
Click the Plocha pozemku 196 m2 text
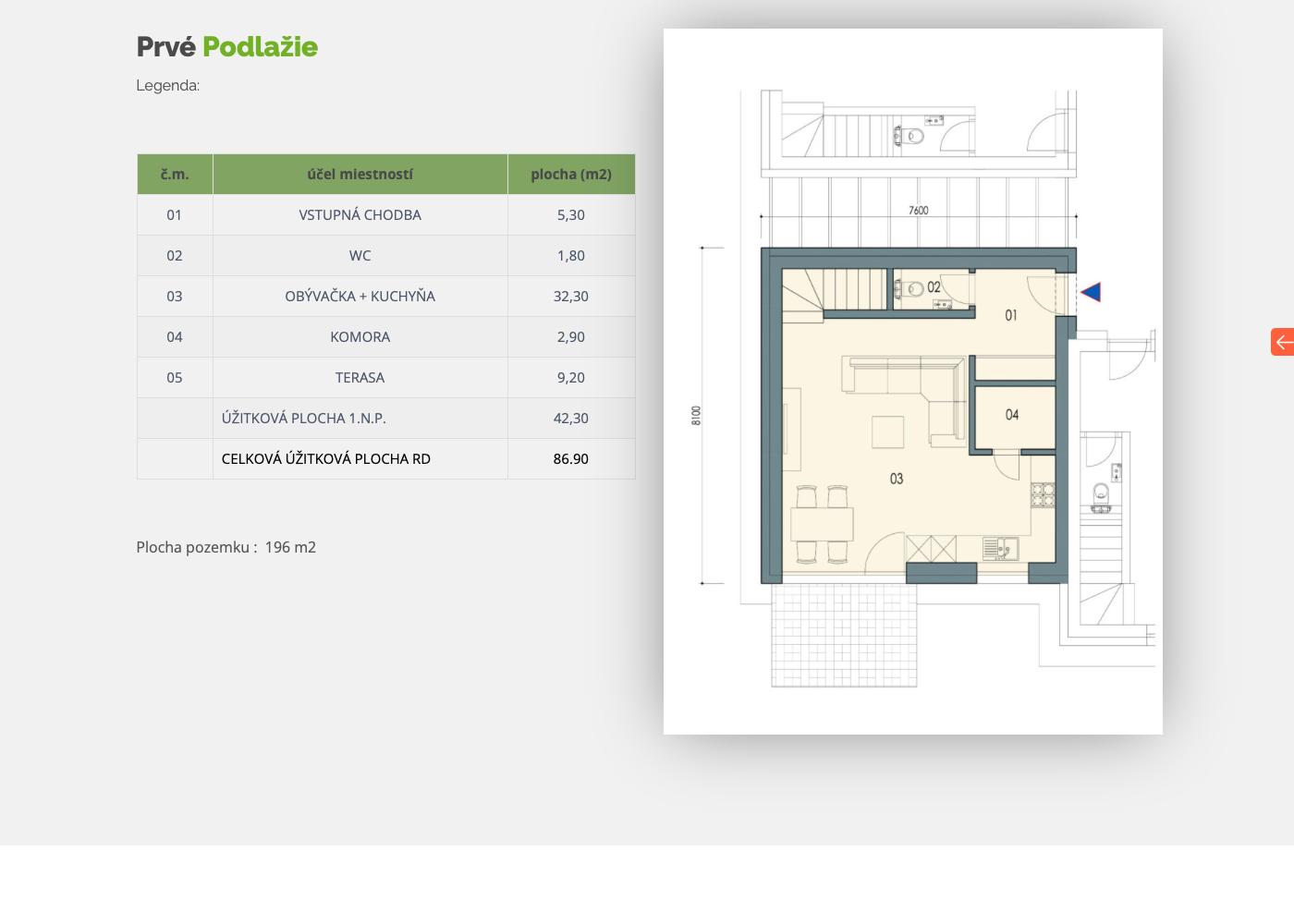226,547
